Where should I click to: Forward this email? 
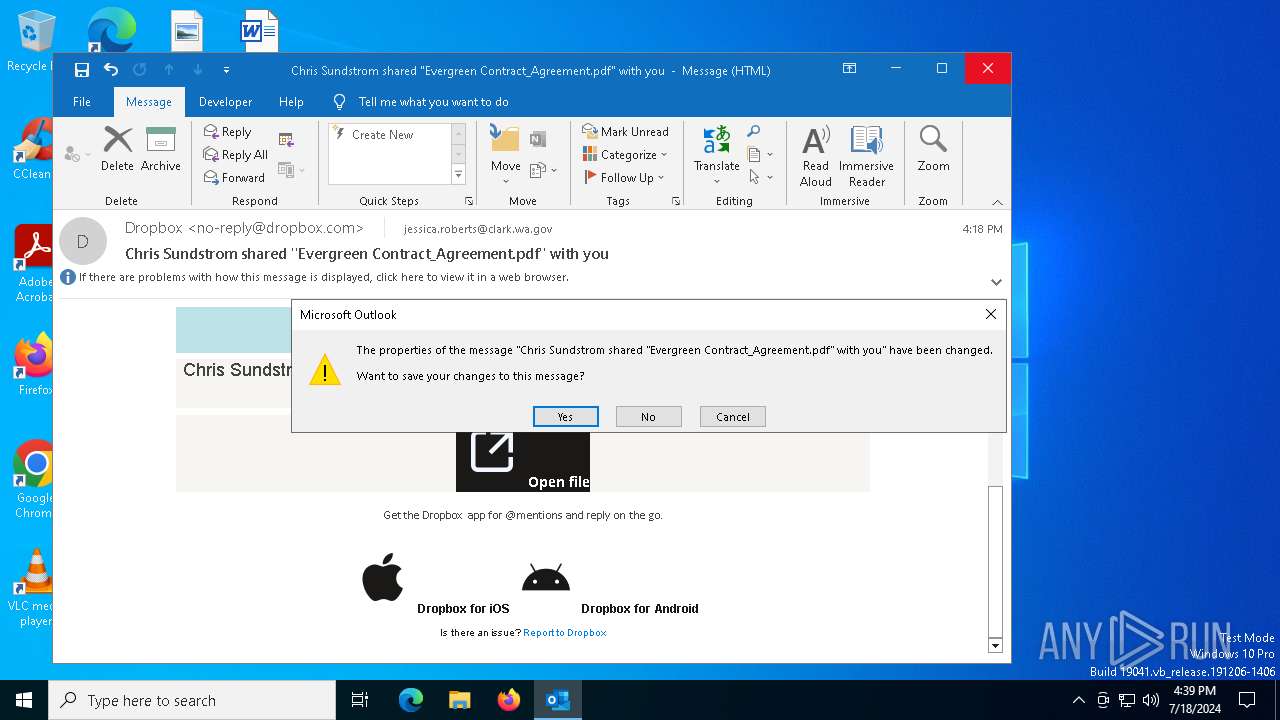tap(233, 178)
